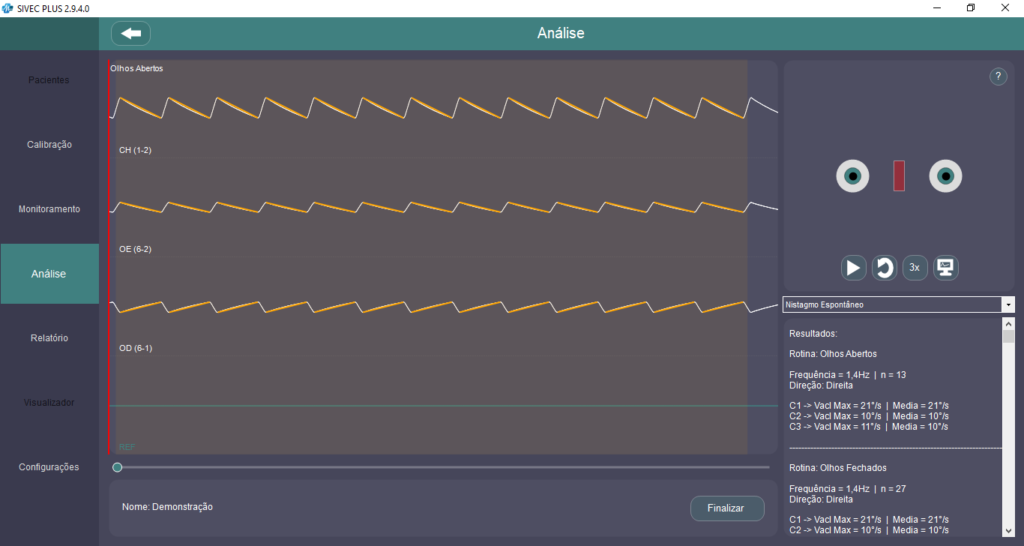Click the timeline slider handle below the chart
The height and width of the screenshot is (546, 1024).
118,467
